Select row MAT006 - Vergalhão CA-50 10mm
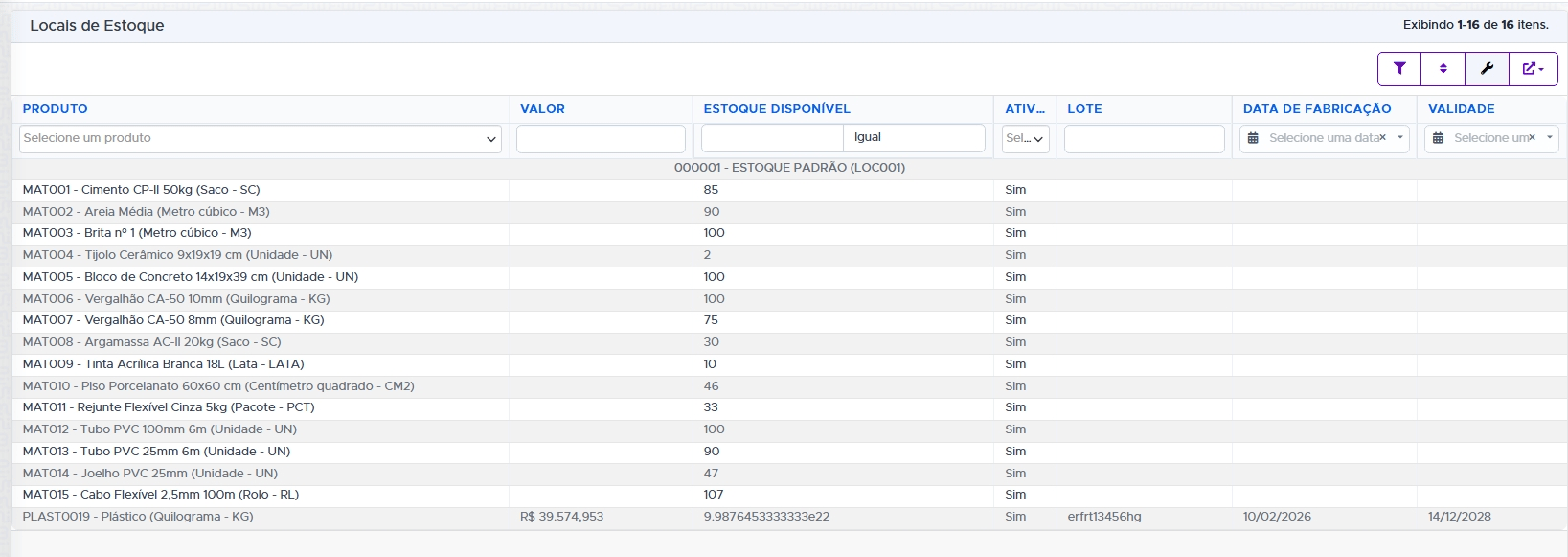1568x557 pixels. coord(789,299)
